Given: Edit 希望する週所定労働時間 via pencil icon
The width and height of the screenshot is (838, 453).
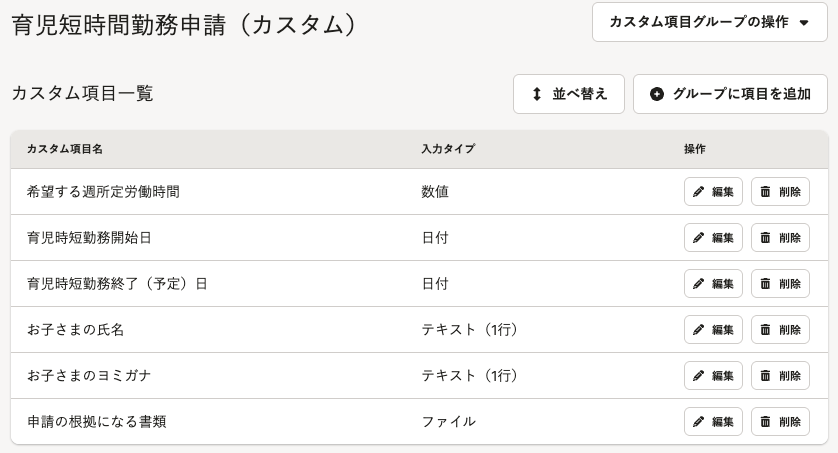Looking at the screenshot, I should click(699, 192).
